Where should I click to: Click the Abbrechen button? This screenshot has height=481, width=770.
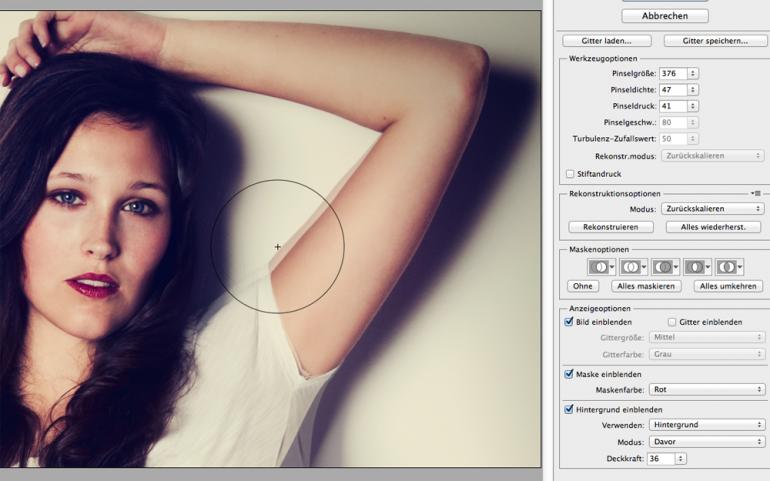[x=665, y=16]
